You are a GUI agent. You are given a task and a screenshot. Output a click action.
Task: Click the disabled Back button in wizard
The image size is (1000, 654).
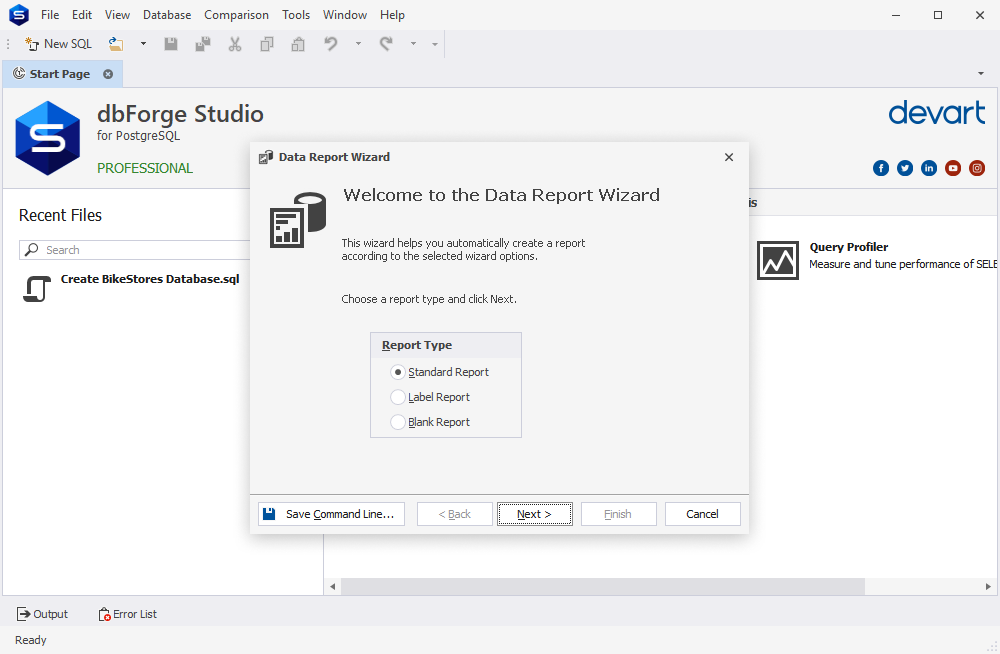[x=455, y=514]
